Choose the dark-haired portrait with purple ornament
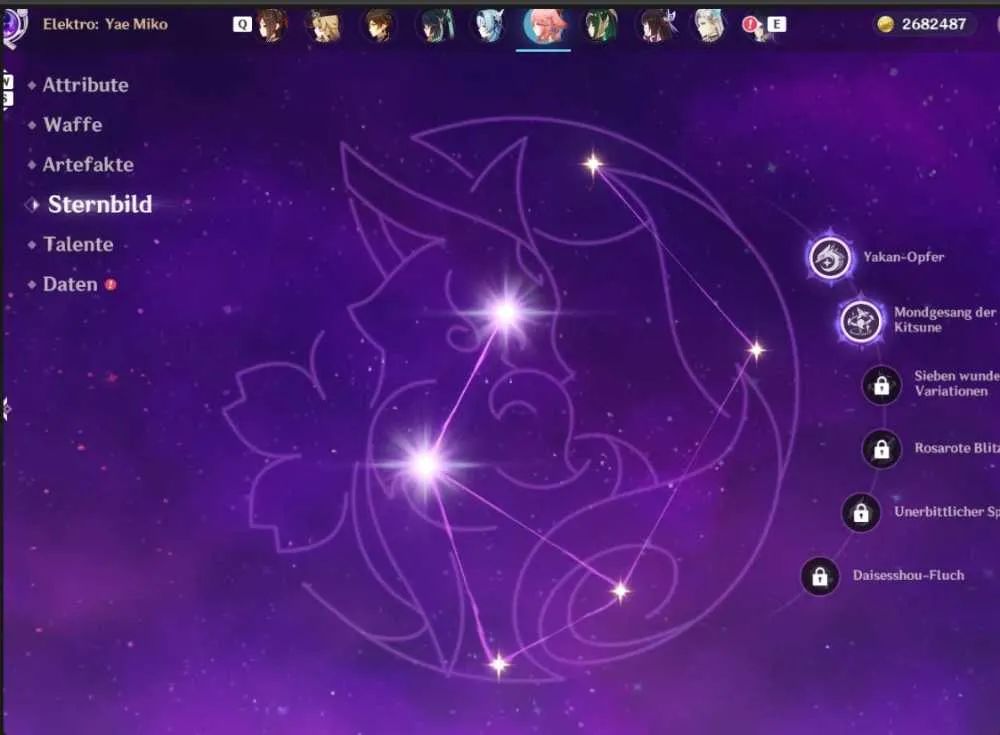The image size is (1000, 735). pos(656,26)
